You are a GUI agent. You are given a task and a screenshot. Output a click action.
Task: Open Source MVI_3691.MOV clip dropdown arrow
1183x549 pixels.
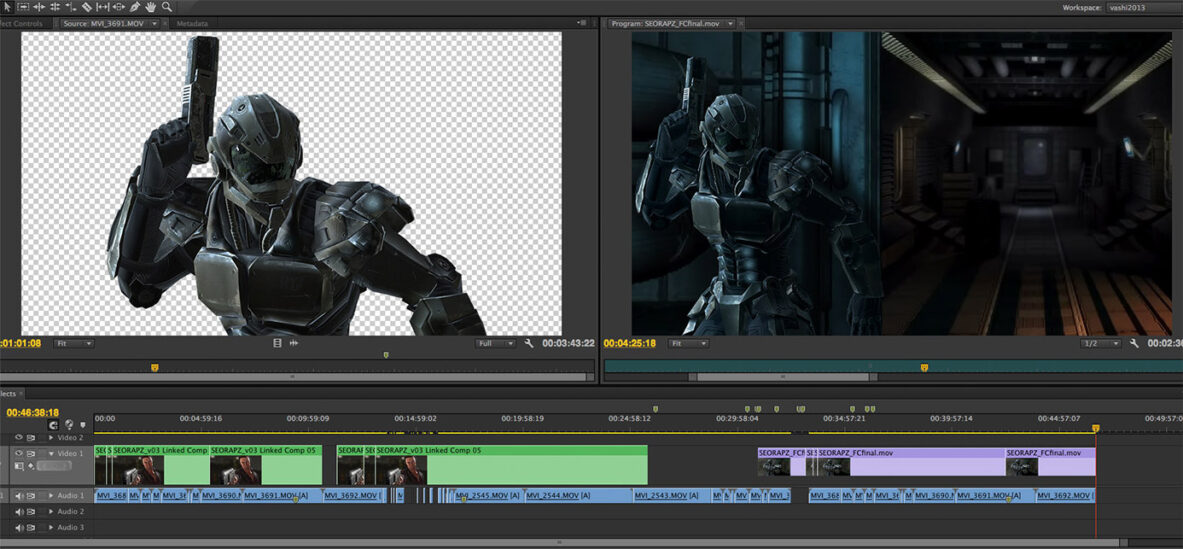(x=154, y=23)
